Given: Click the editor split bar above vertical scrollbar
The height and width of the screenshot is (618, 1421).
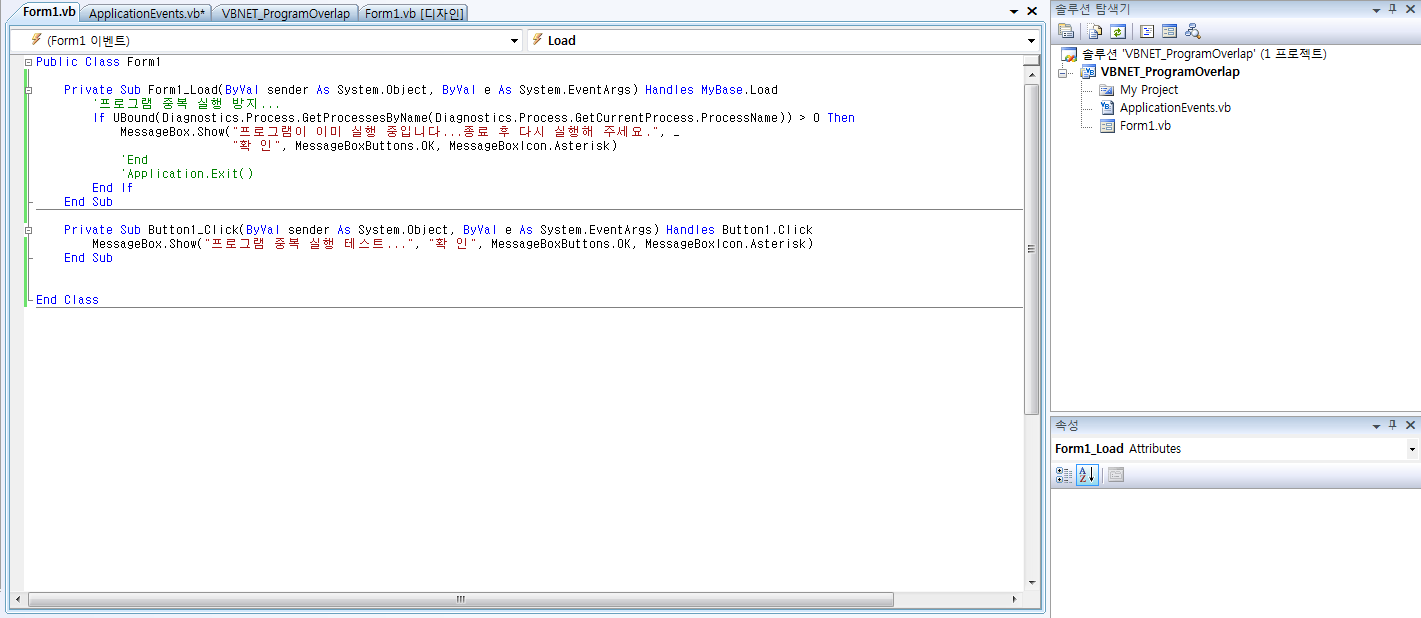Looking at the screenshot, I should [x=1032, y=60].
